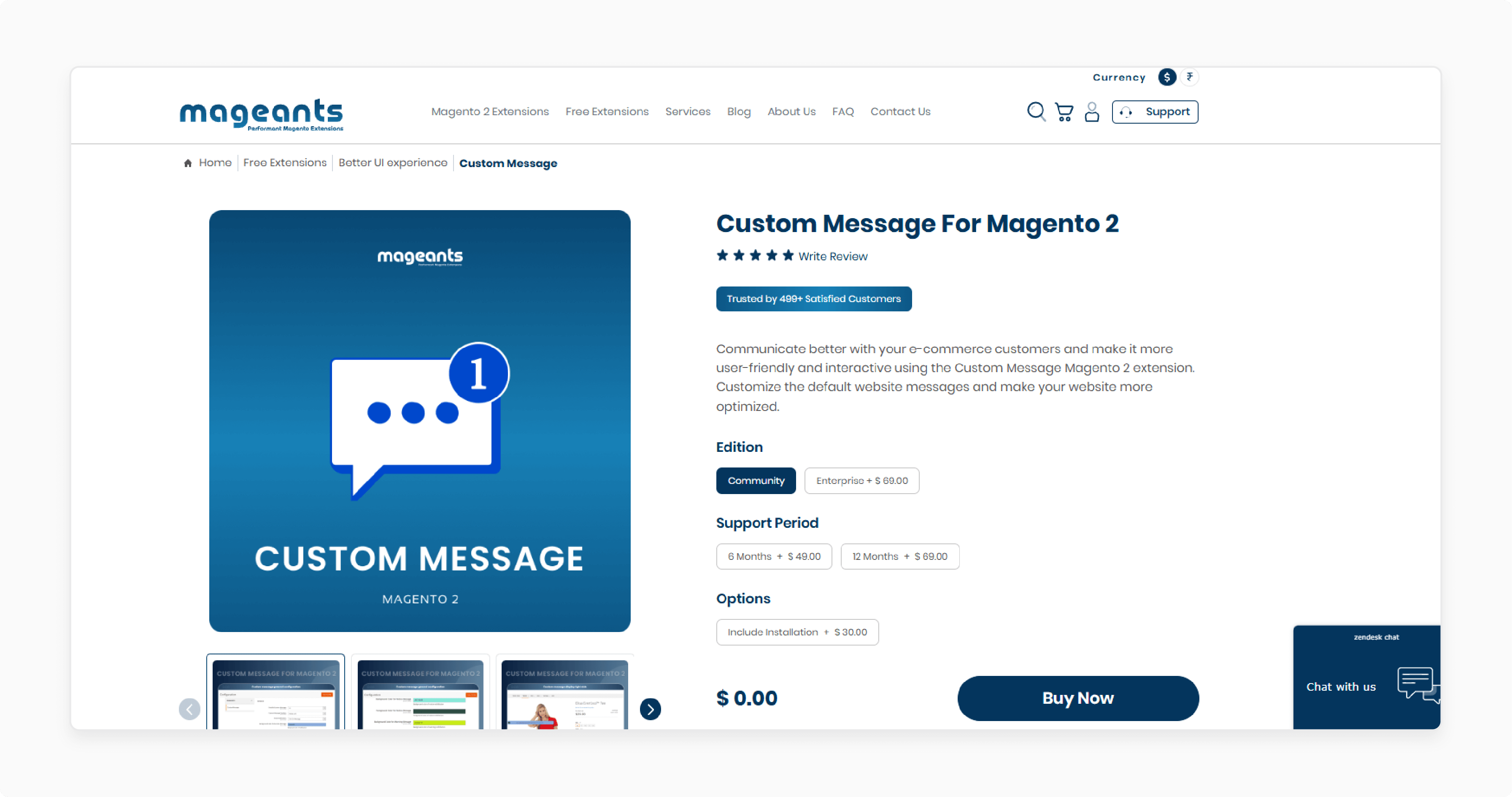Open About Us page
This screenshot has height=797, width=1512.
(791, 111)
